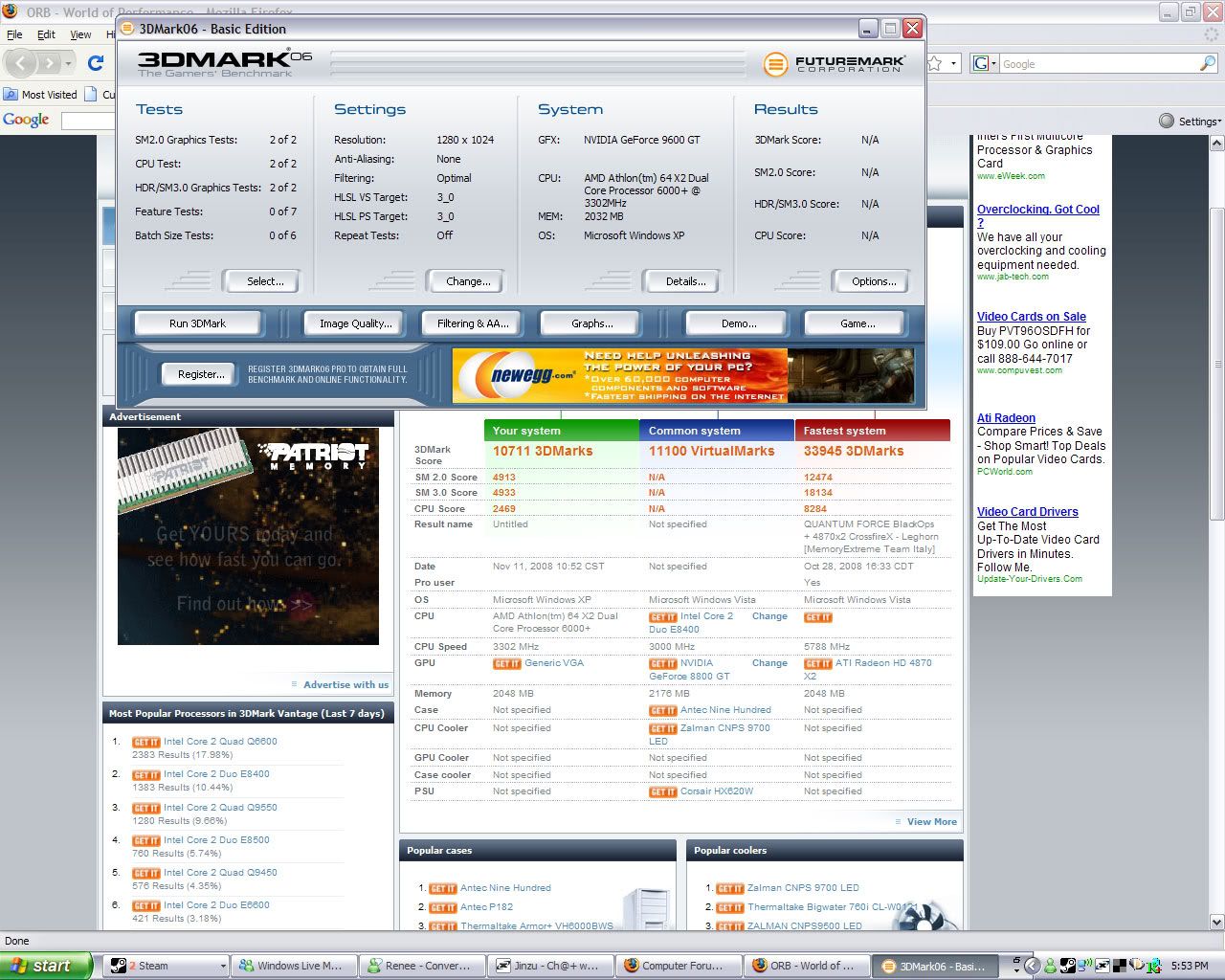The height and width of the screenshot is (980, 1225).
Task: Open the File menu in Firefox
Action: [14, 34]
